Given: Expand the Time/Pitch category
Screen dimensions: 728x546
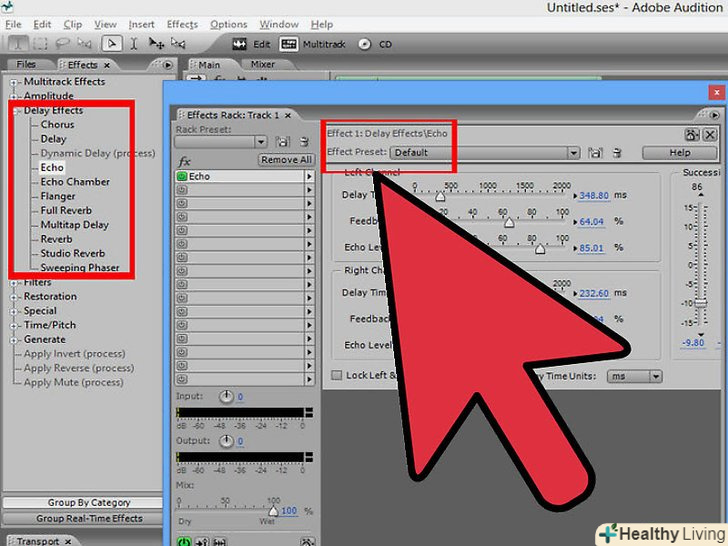Looking at the screenshot, I should click(13, 326).
